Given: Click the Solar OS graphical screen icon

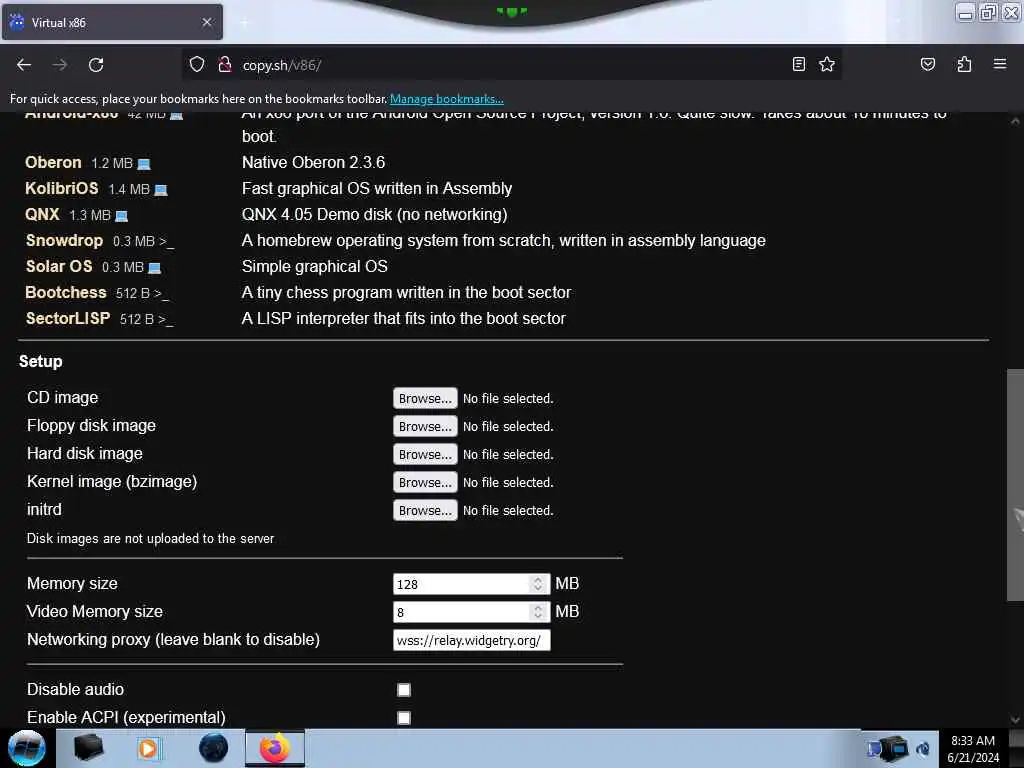Looking at the screenshot, I should click(155, 268).
